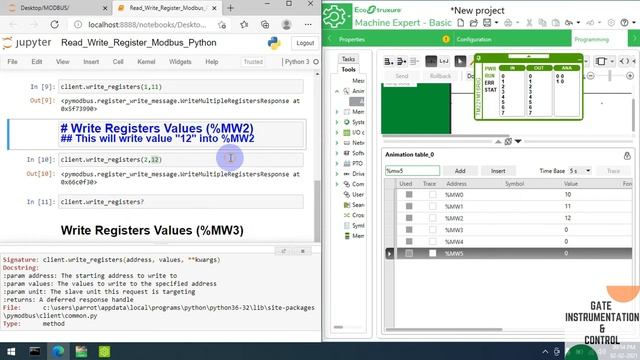
Task: Toggle Used checkbox for %MW4 row
Action: click(409, 242)
